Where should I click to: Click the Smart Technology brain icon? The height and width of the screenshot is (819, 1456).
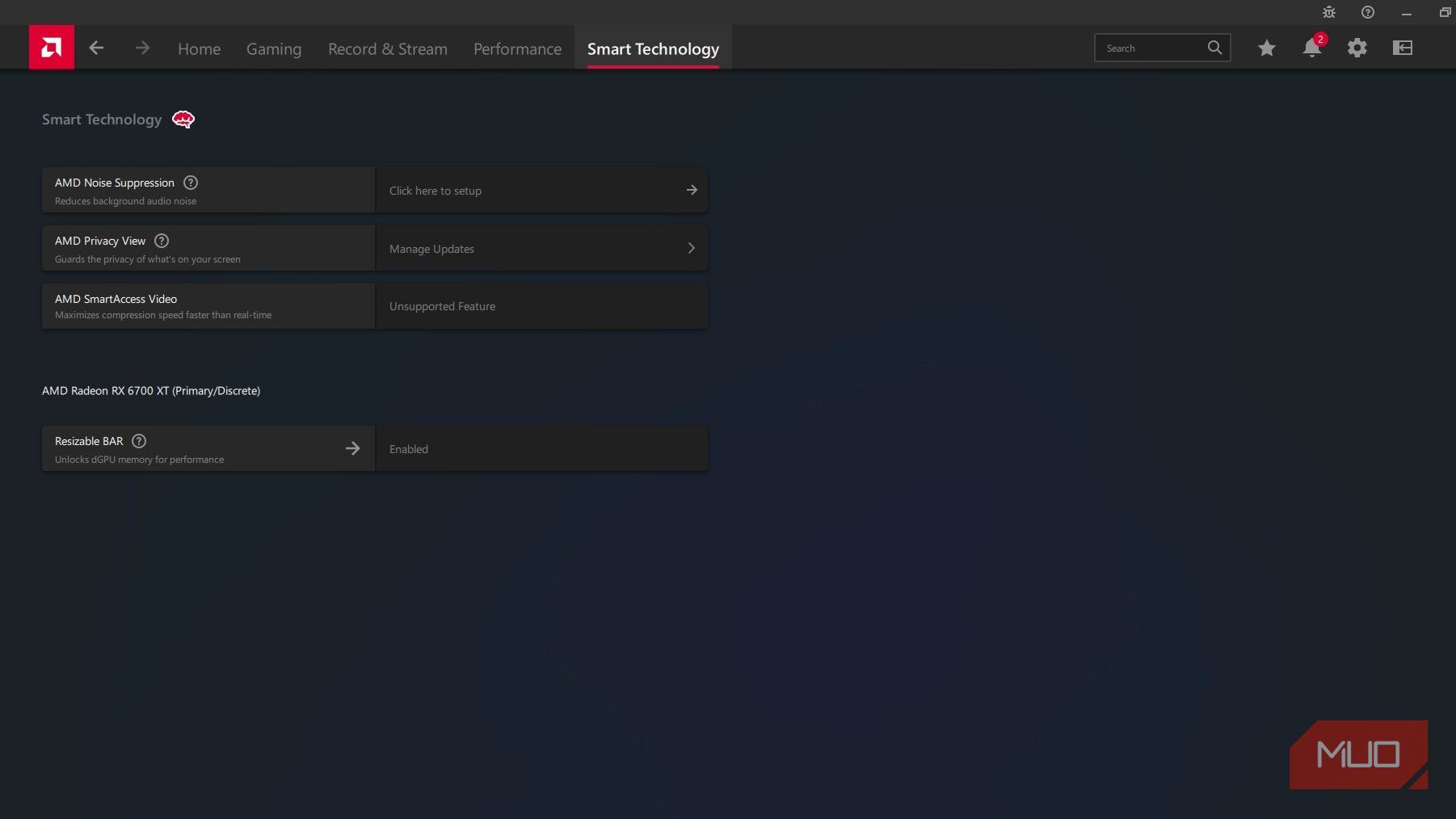(x=183, y=120)
